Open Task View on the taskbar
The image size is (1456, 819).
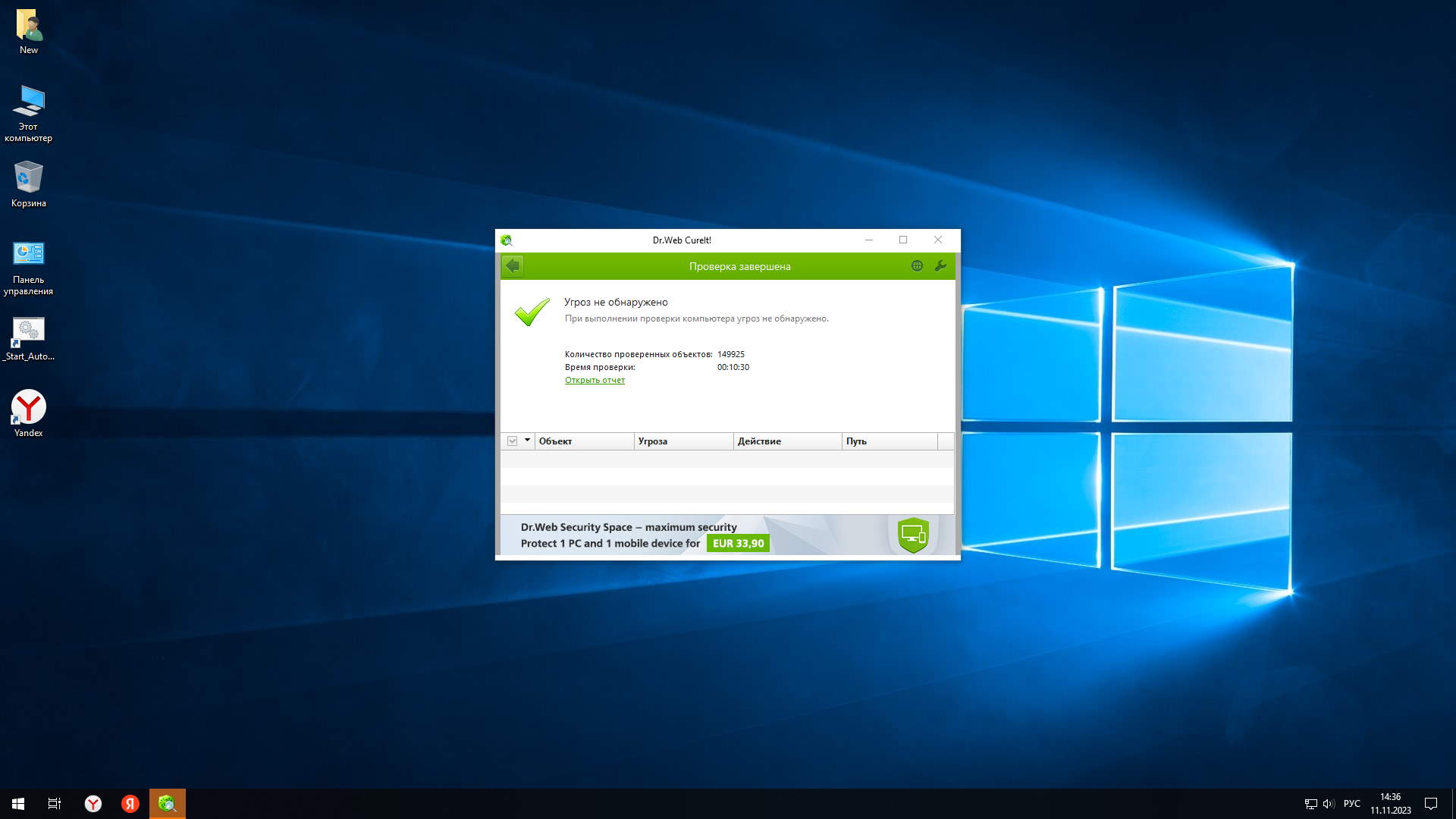[x=55, y=804]
